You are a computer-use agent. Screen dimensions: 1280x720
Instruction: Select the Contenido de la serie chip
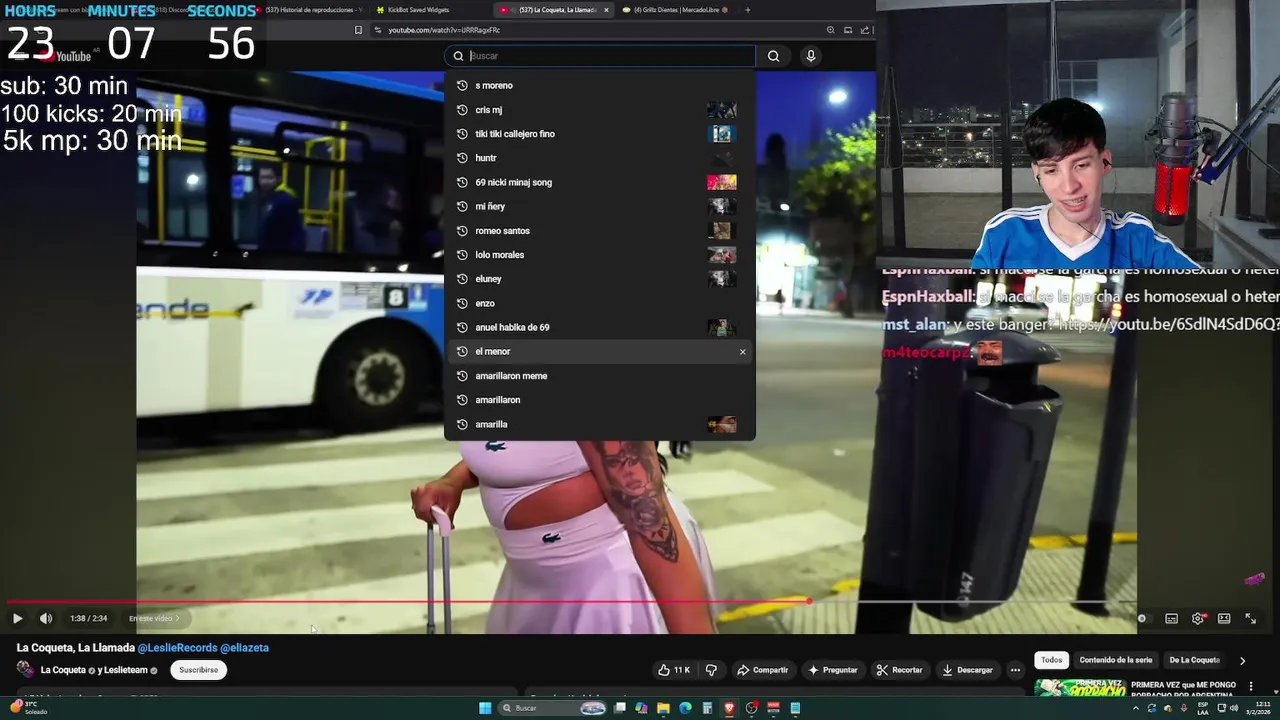tap(1115, 660)
